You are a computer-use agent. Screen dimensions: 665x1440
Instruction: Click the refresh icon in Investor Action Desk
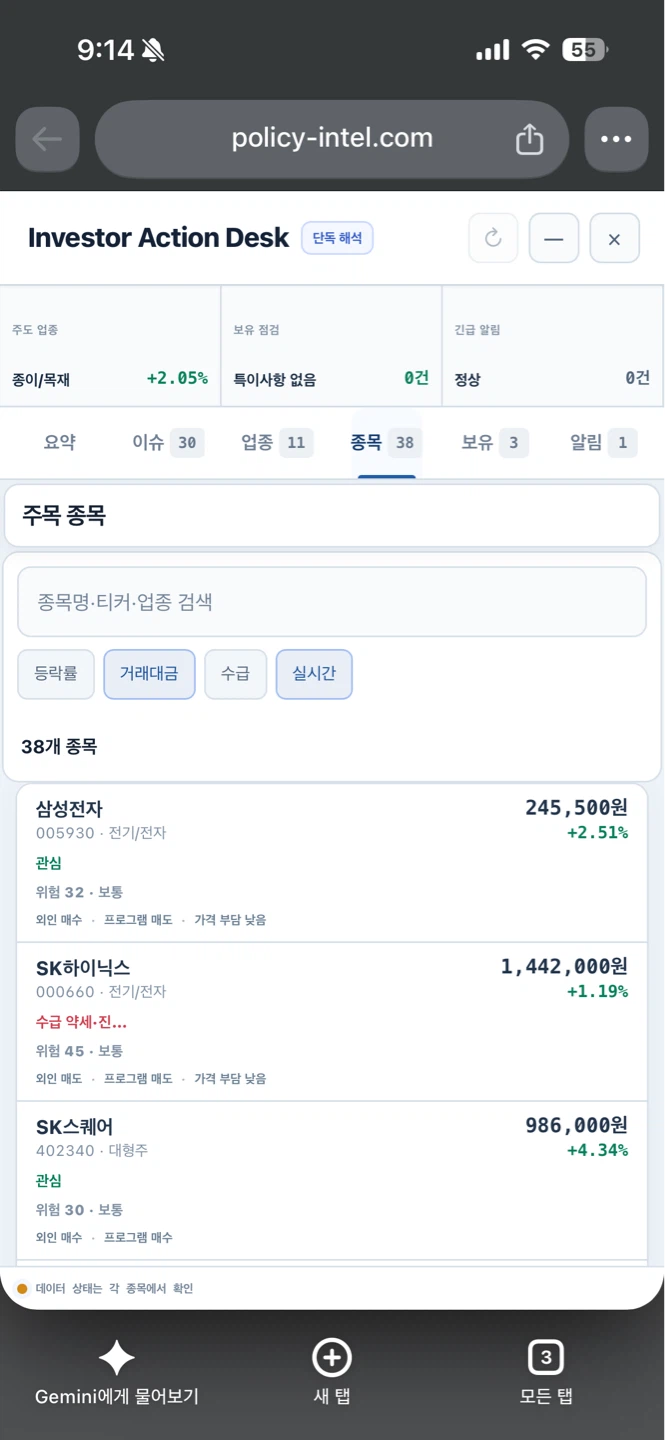coord(493,239)
